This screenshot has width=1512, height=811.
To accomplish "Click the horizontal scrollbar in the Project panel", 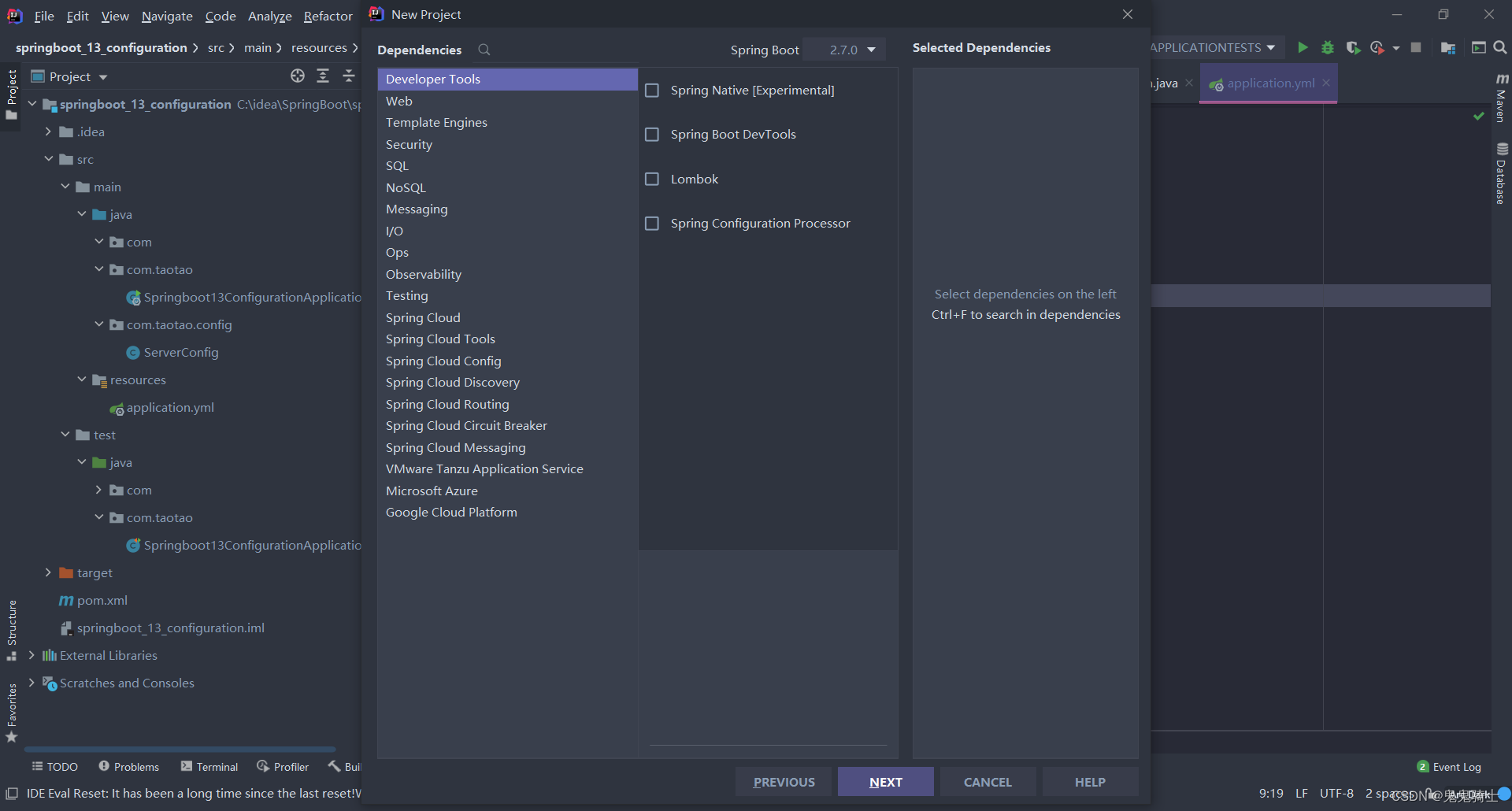I will coord(180,749).
